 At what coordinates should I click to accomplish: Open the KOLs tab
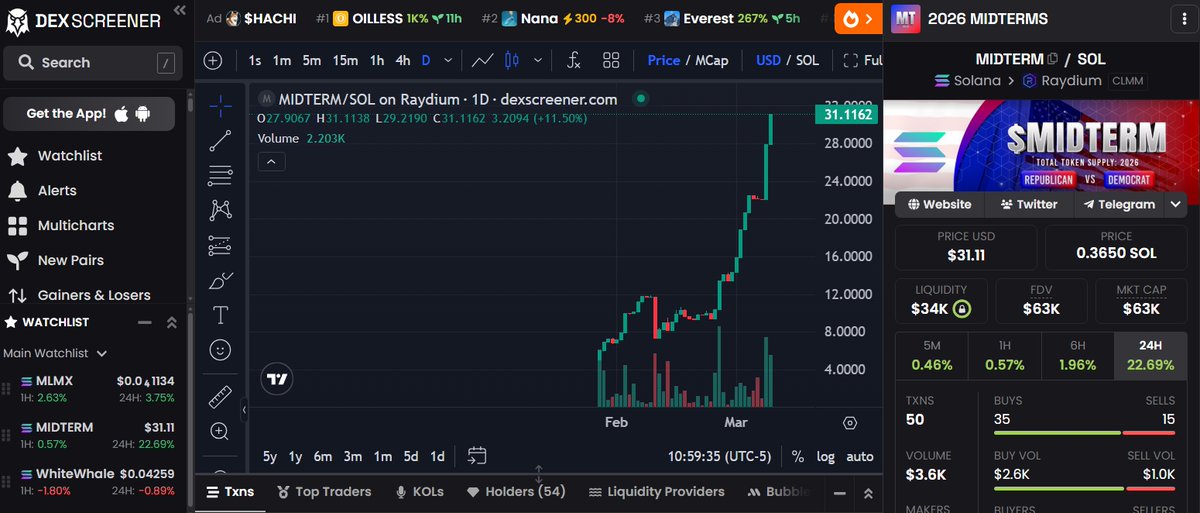pyautogui.click(x=420, y=491)
